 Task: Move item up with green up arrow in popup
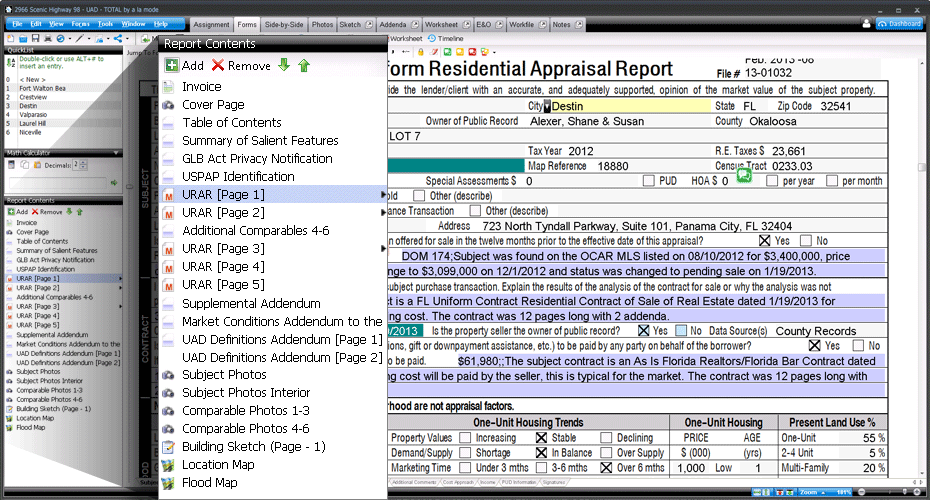[304, 65]
